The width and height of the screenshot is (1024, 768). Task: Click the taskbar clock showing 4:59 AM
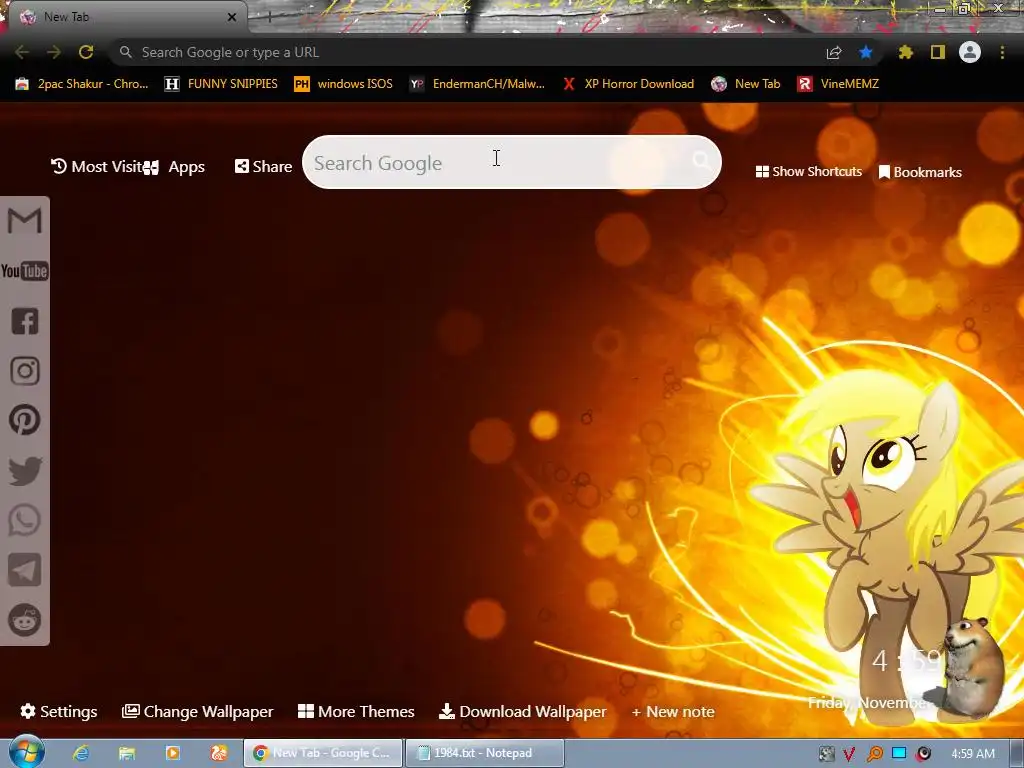(973, 754)
